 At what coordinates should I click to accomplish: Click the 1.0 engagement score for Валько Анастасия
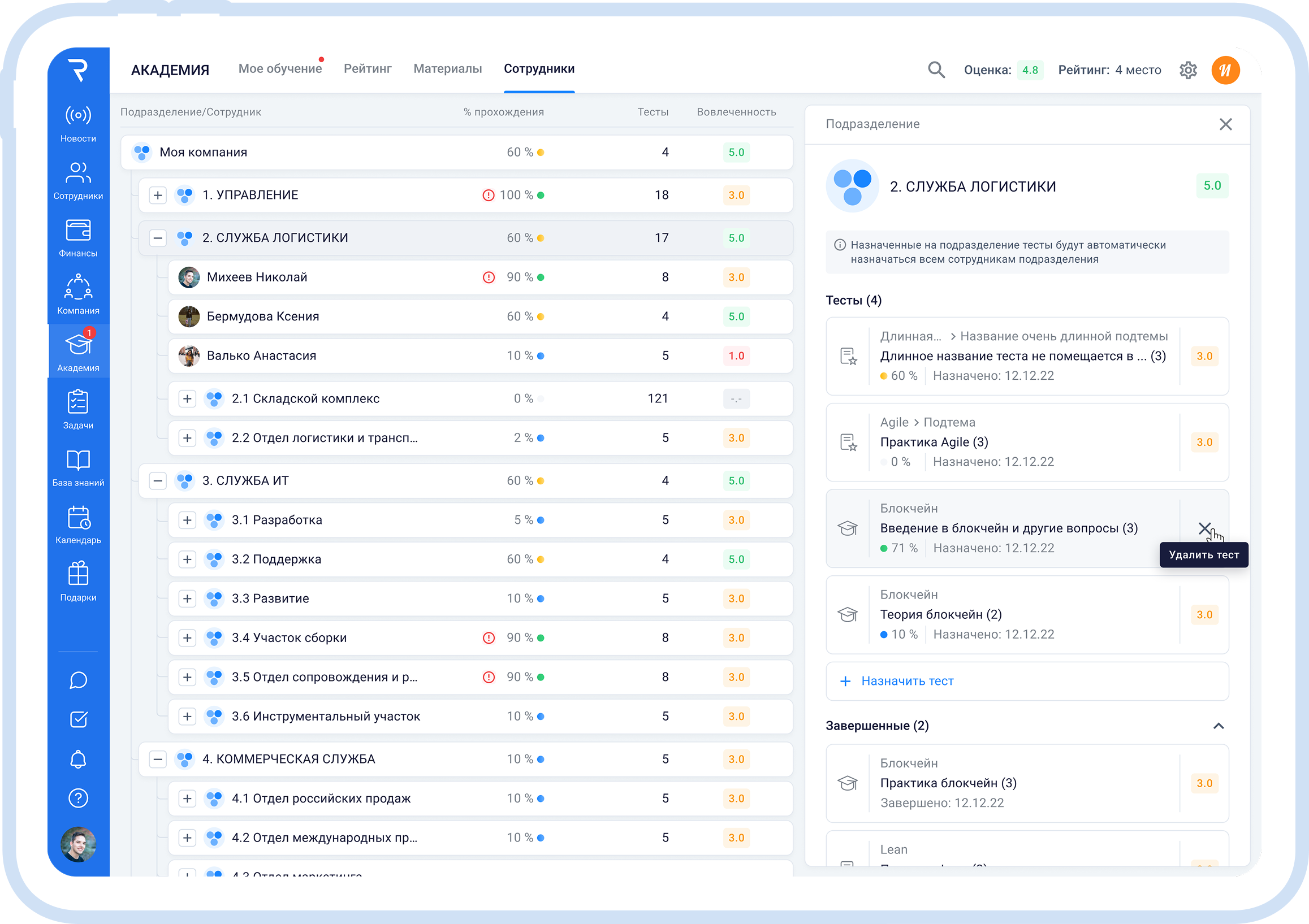pyautogui.click(x=736, y=356)
